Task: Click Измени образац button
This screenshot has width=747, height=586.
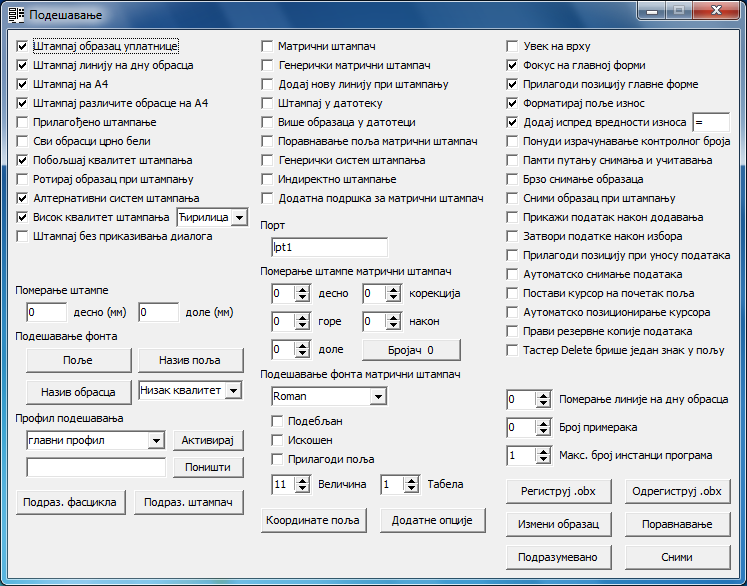Action: pyautogui.click(x=558, y=524)
